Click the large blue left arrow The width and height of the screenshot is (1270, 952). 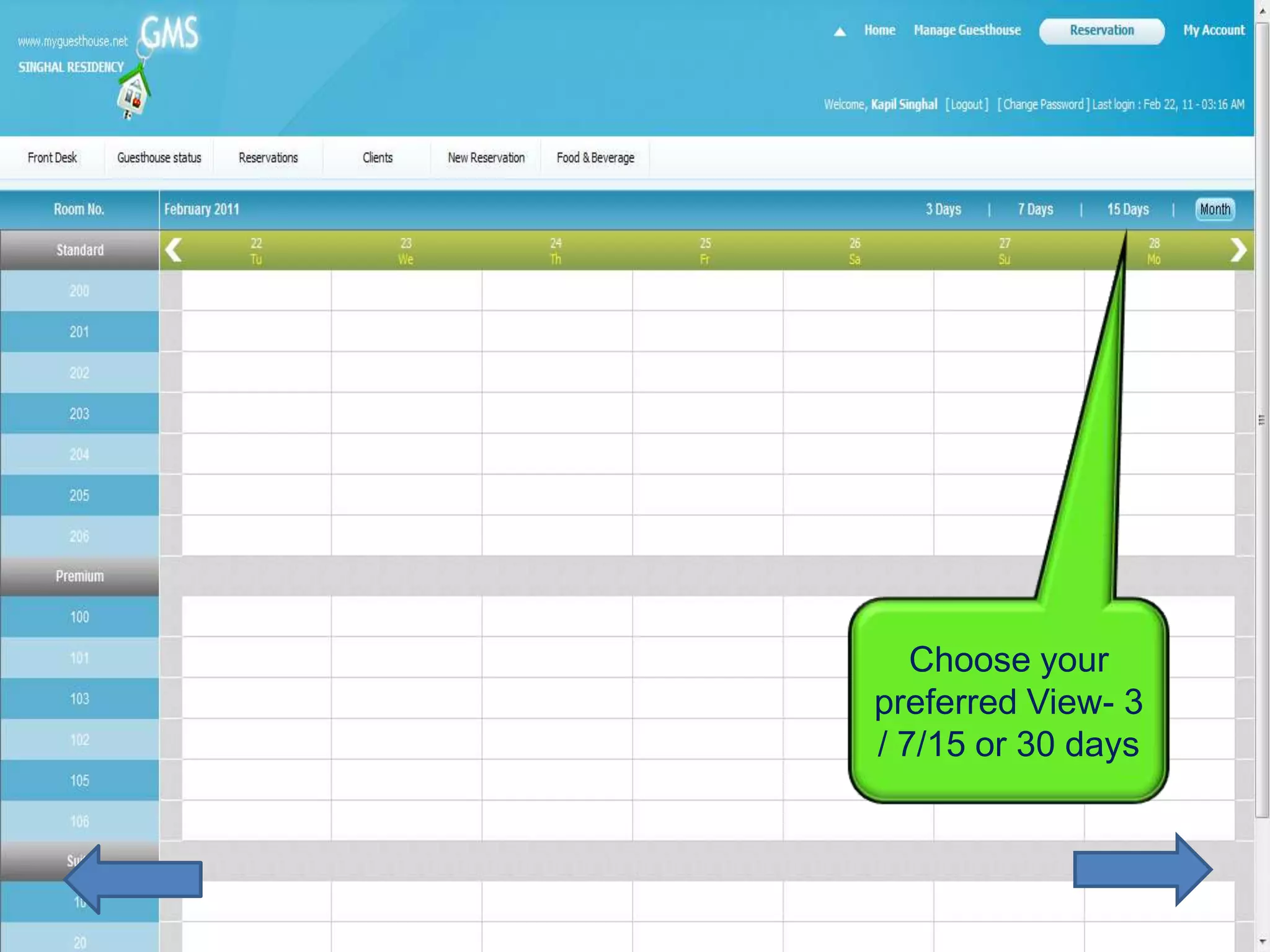click(x=133, y=879)
